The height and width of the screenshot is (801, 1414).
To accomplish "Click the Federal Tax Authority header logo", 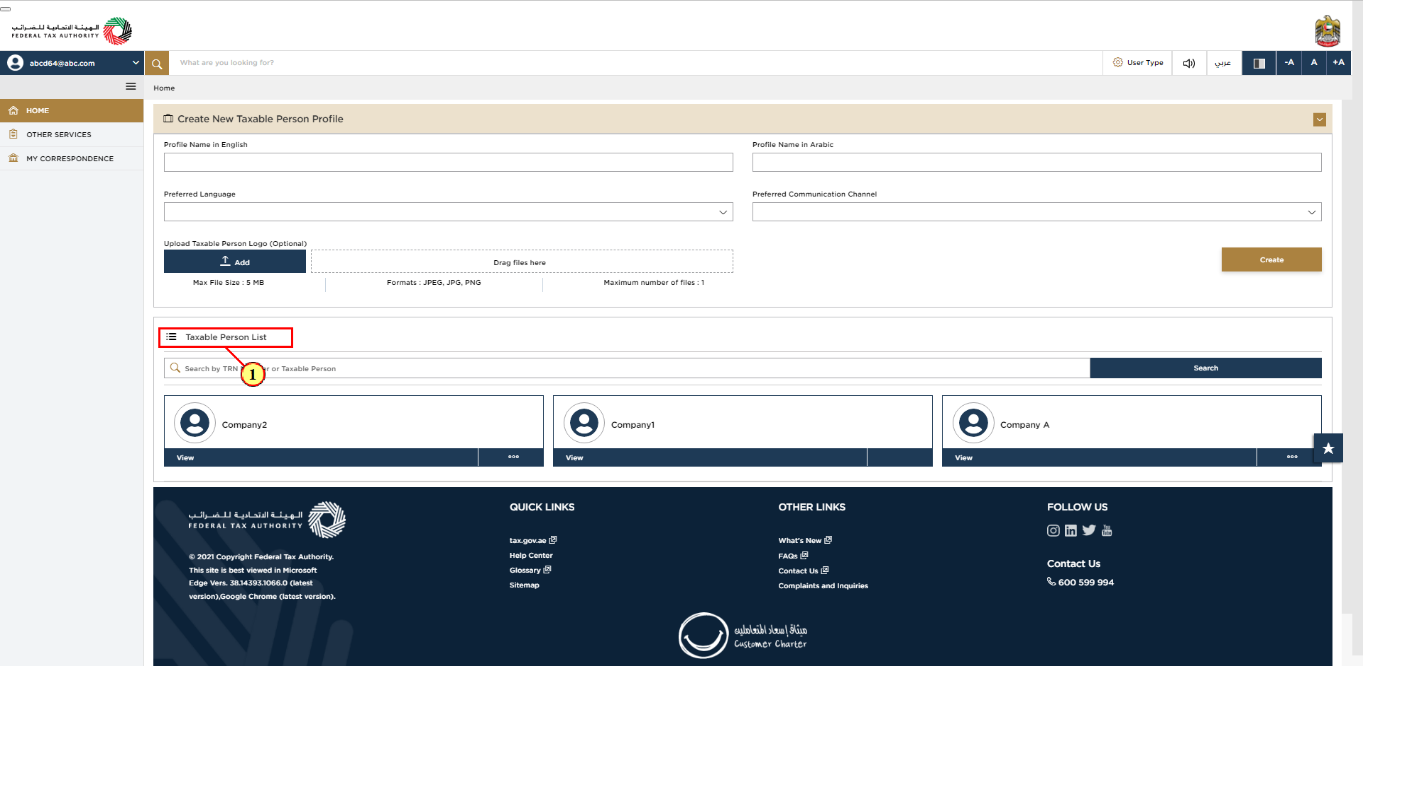I will (72, 30).
